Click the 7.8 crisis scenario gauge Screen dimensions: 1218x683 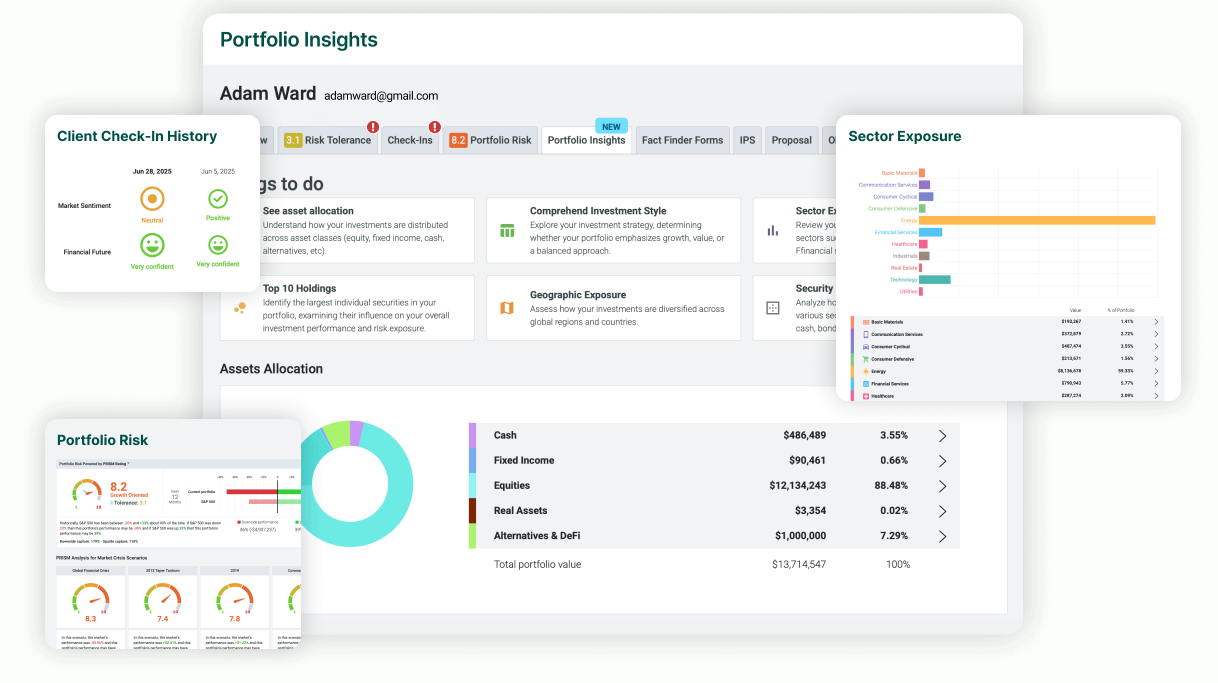(x=235, y=600)
